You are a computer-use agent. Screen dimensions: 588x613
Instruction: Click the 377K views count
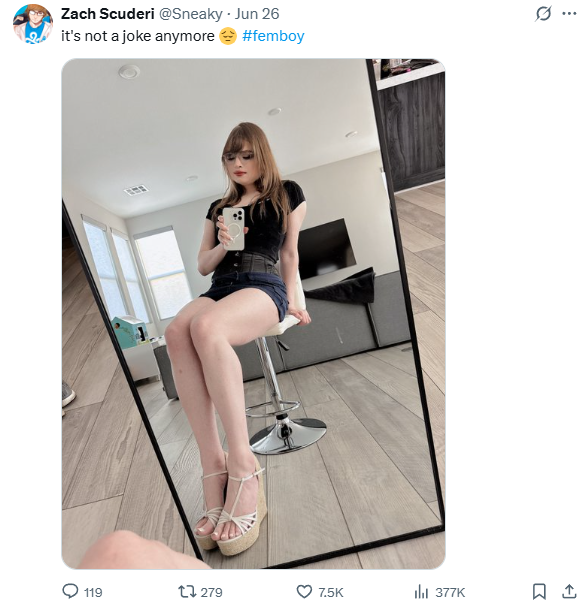[x=450, y=593]
